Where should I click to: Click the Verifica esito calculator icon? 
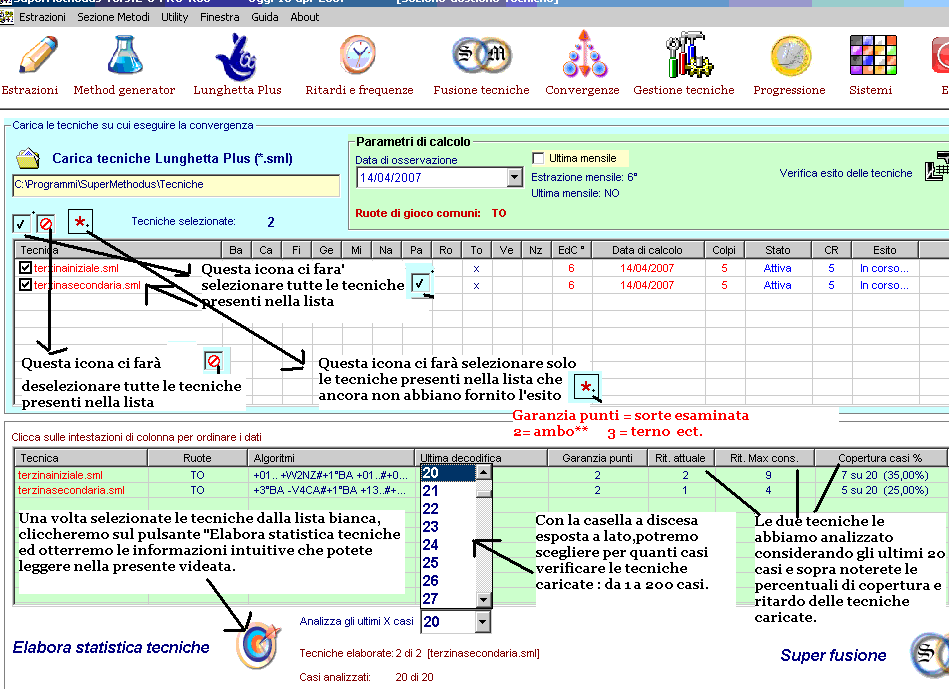937,167
